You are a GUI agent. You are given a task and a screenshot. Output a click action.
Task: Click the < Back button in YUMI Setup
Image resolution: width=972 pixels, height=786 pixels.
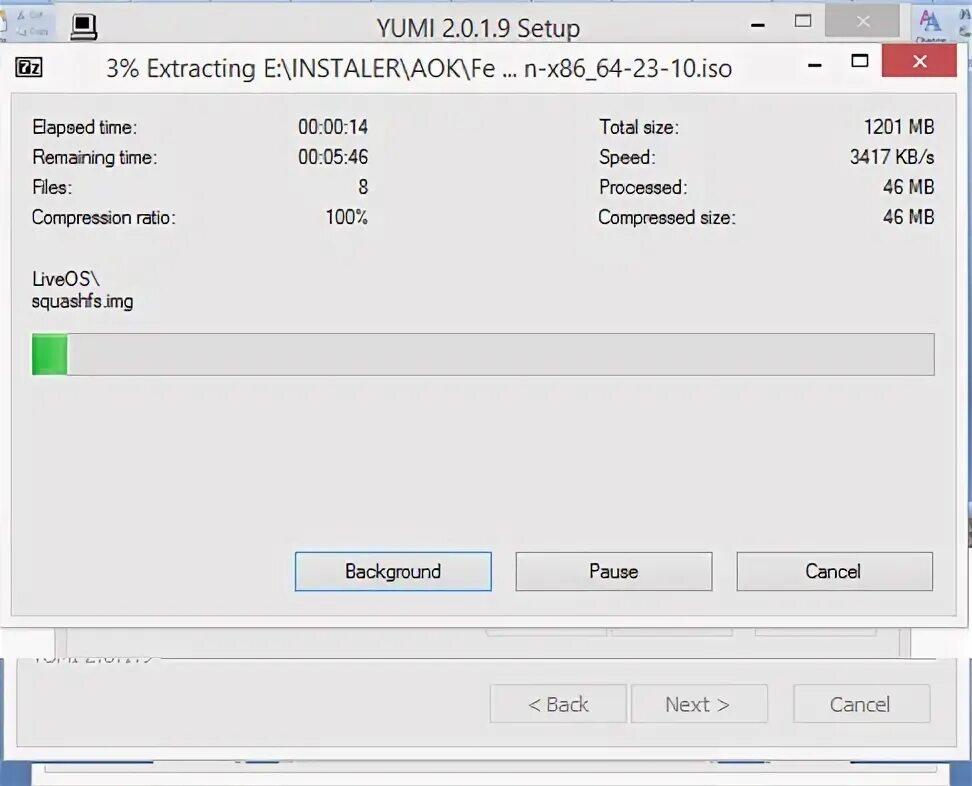point(558,704)
